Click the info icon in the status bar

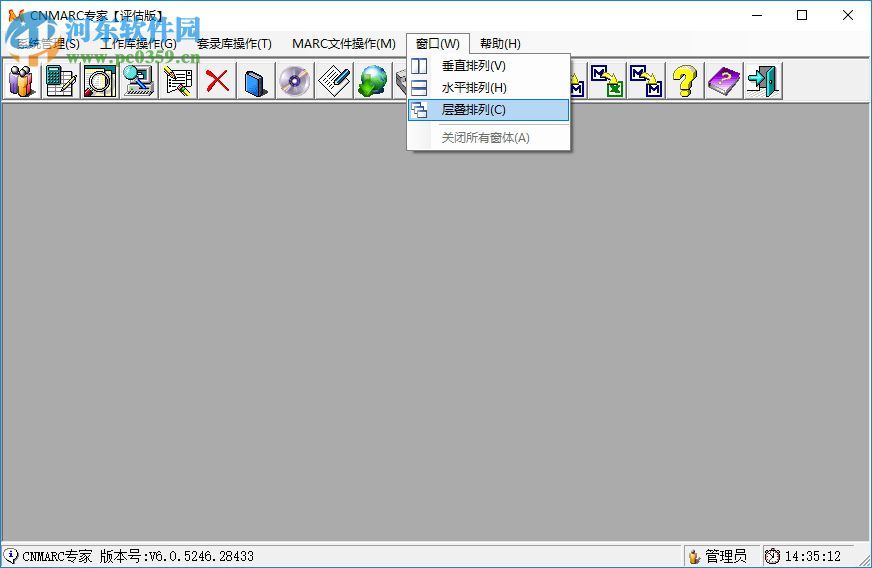pos(11,555)
